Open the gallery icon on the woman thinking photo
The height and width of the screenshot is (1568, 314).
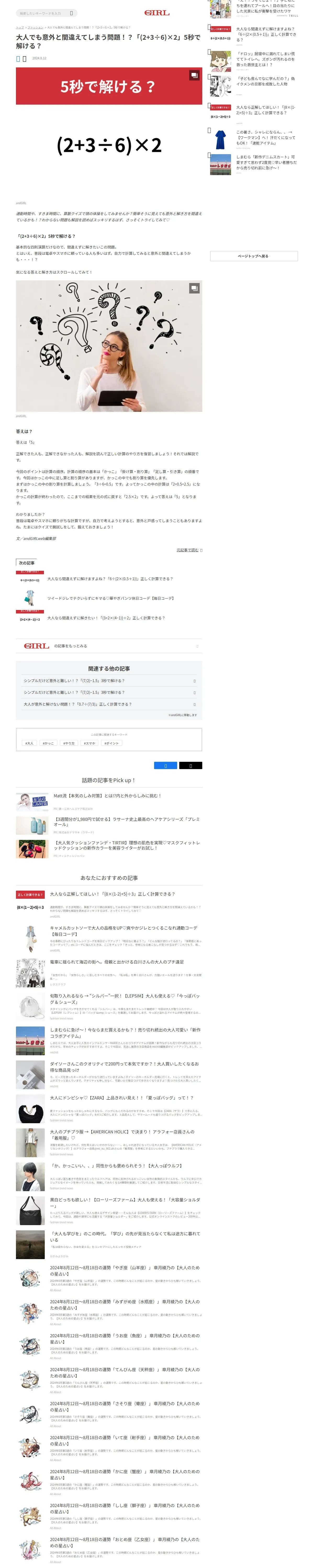click(x=194, y=288)
